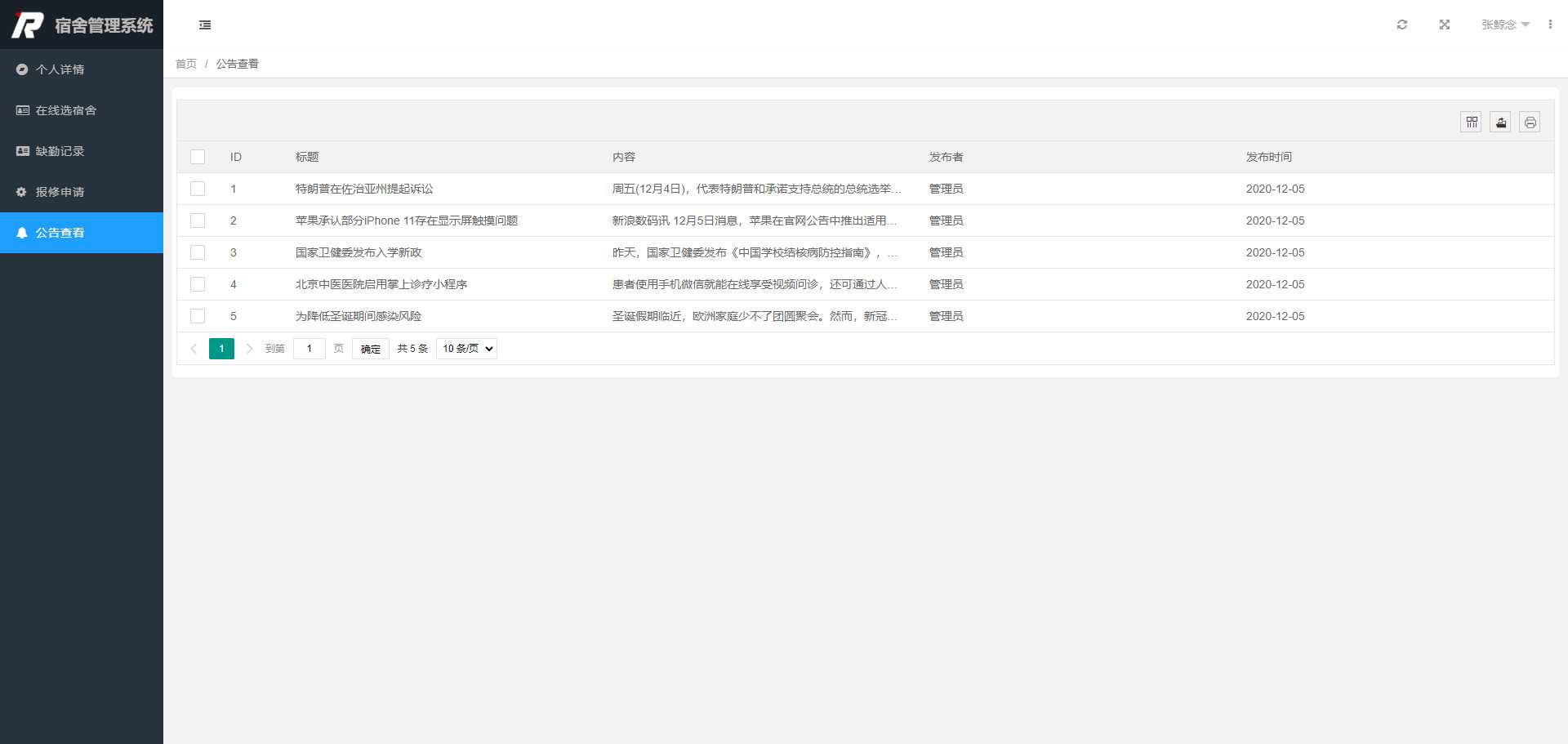Check the row for 国家卫健委发布入学新政
Viewport: 1568px width, 744px height.
(x=198, y=252)
